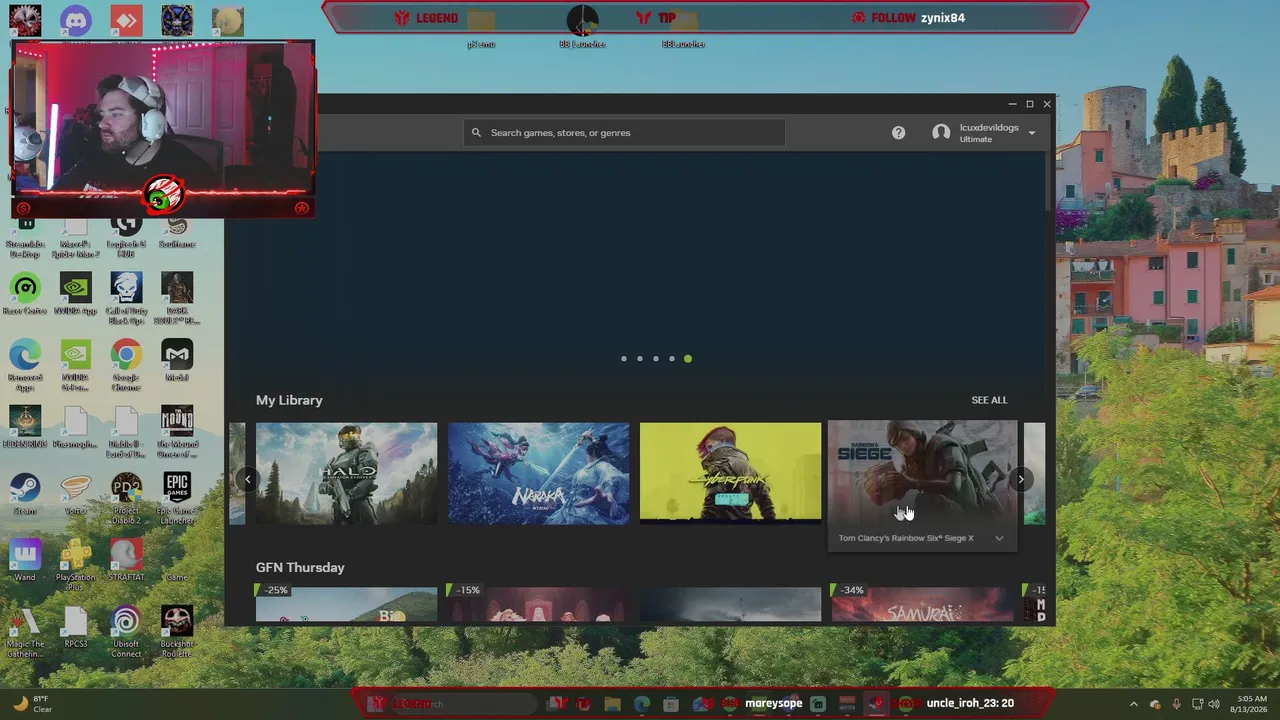Launch Call of Duty Black Ops shortcut
The image size is (1280, 720).
click(126, 298)
